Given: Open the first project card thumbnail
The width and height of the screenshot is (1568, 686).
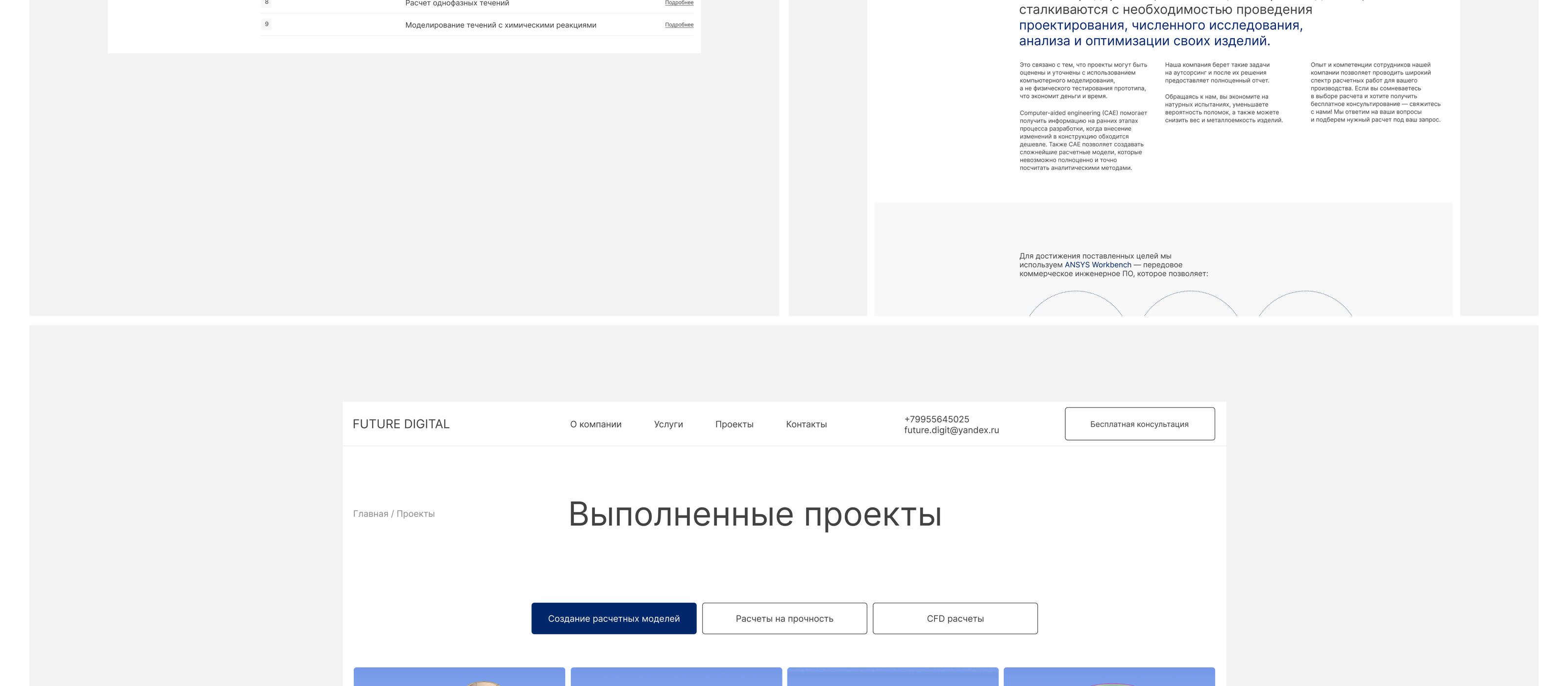Looking at the screenshot, I should coord(459,677).
